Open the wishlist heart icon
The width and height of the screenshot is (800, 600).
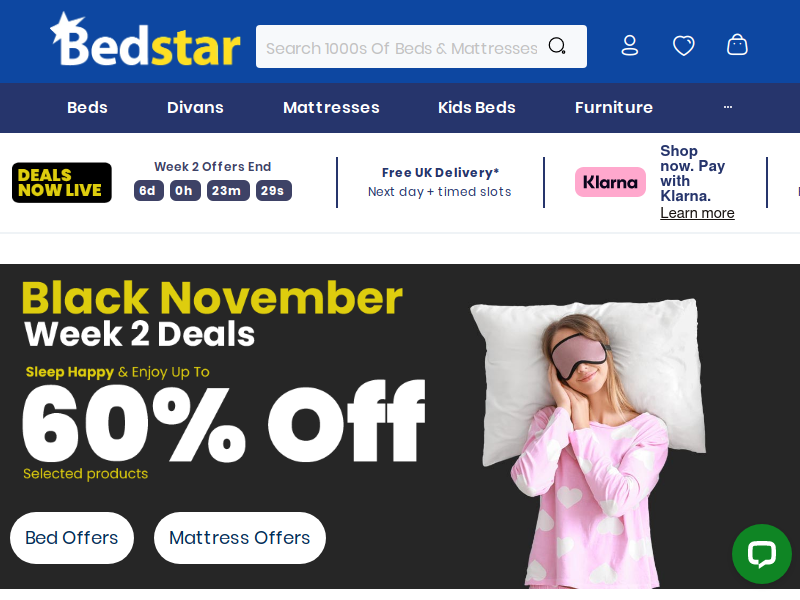click(x=684, y=45)
